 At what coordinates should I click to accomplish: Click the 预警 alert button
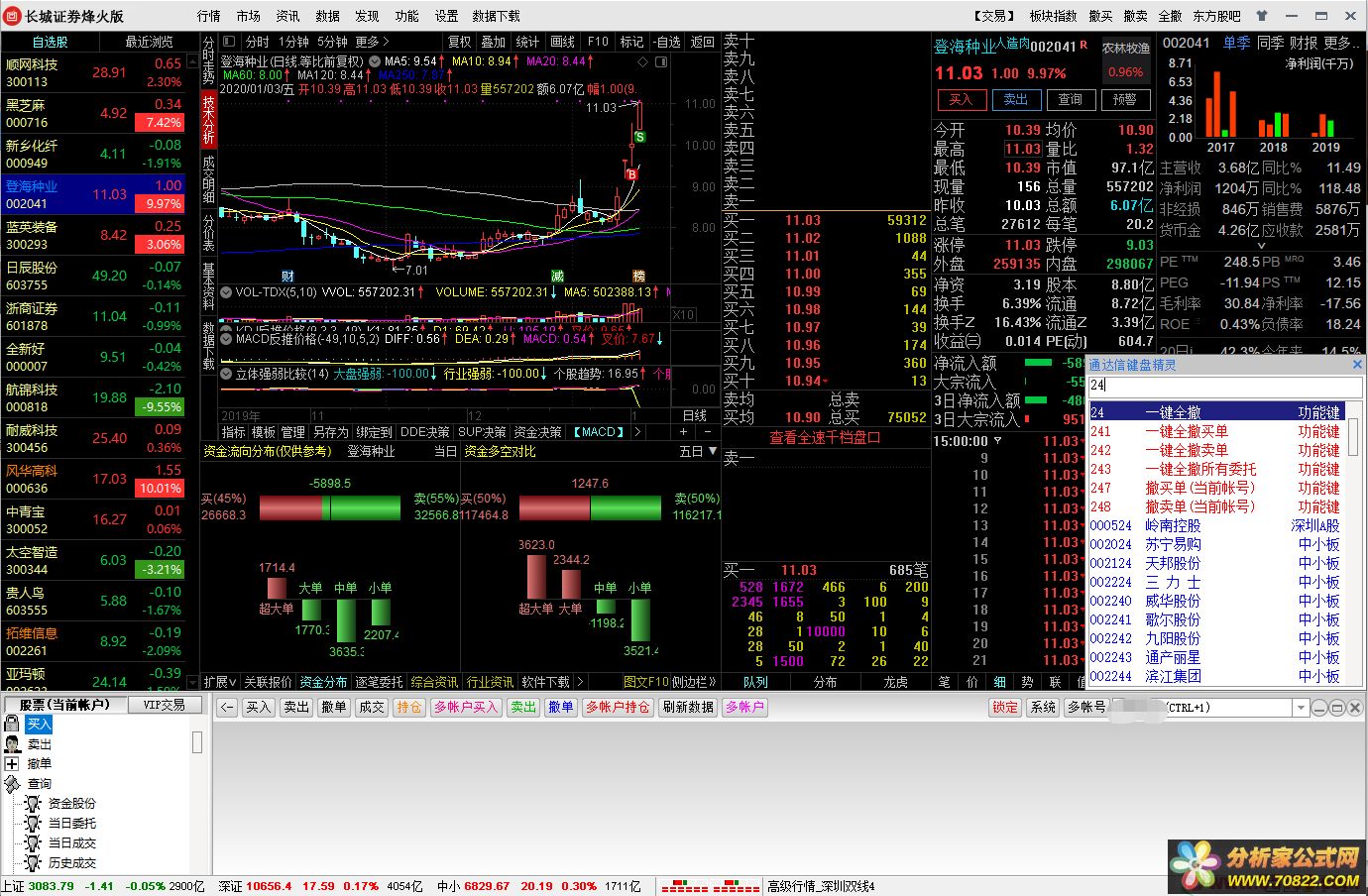tap(1125, 99)
